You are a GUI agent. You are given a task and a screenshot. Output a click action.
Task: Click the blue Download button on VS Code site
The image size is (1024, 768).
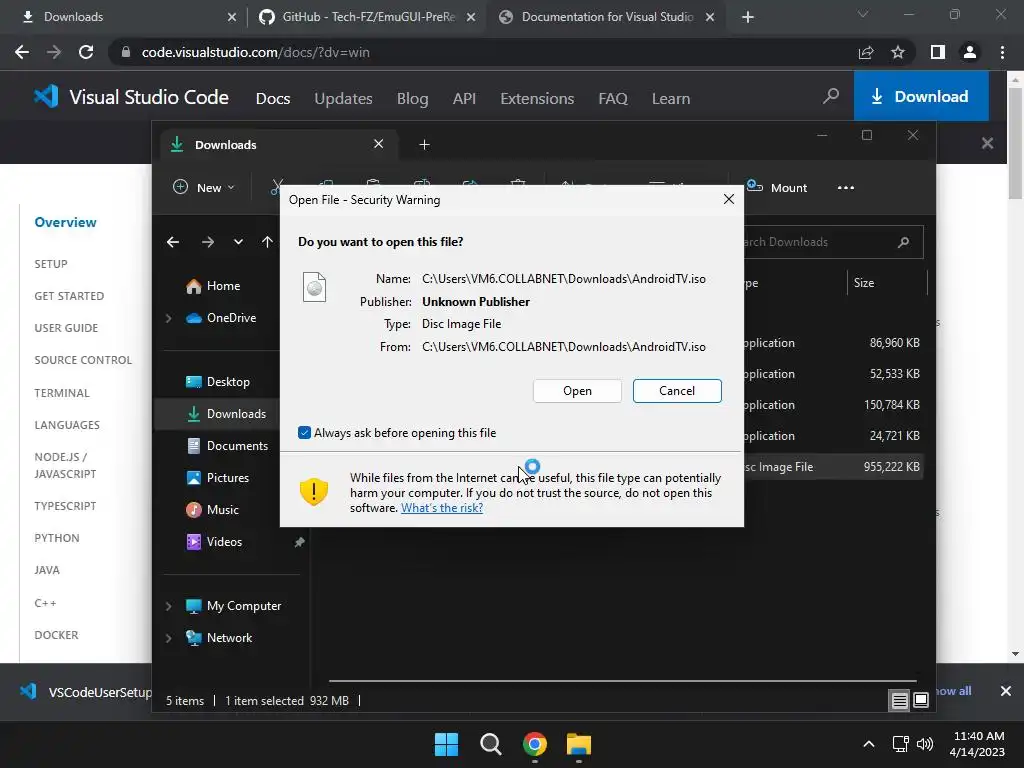(x=921, y=96)
